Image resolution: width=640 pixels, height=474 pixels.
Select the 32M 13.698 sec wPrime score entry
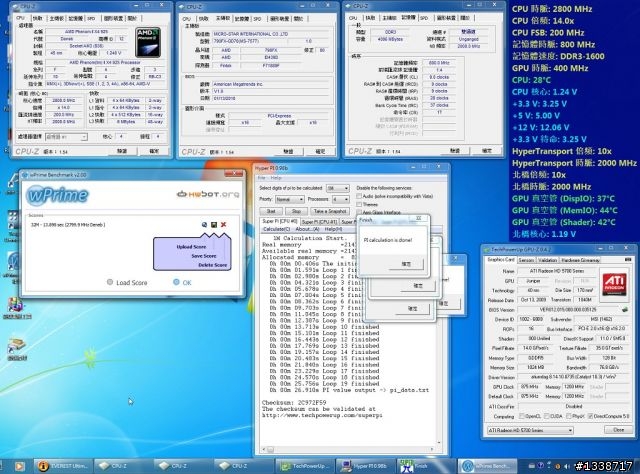(x=68, y=225)
